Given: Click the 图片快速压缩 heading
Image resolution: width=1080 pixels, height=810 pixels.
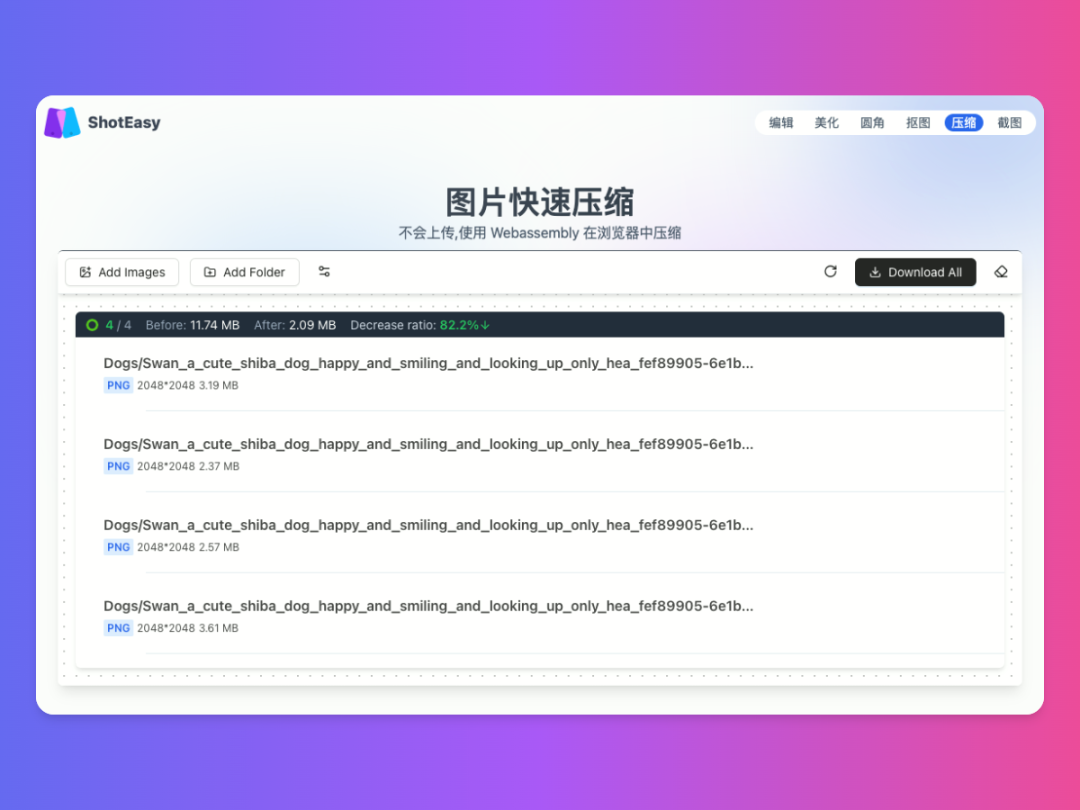Looking at the screenshot, I should [x=540, y=202].
